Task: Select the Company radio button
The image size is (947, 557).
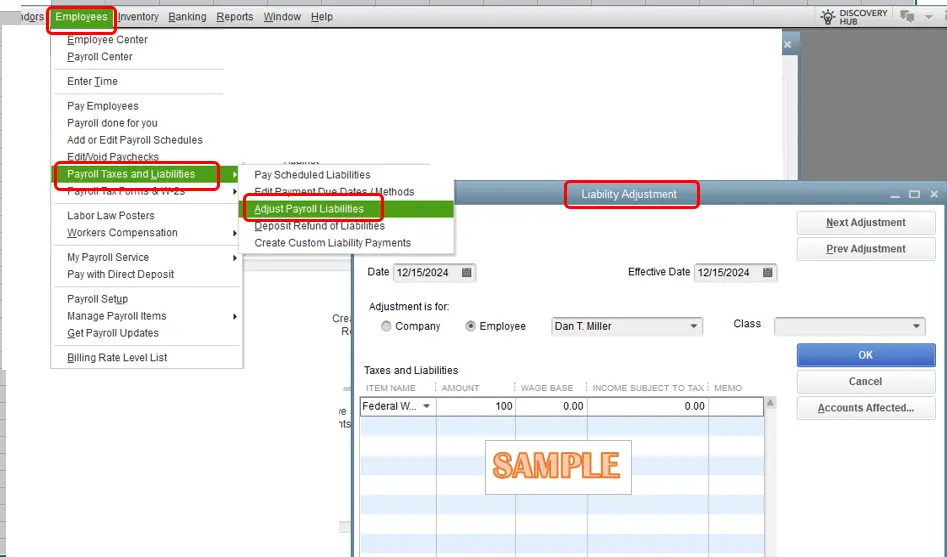Action: pos(386,327)
